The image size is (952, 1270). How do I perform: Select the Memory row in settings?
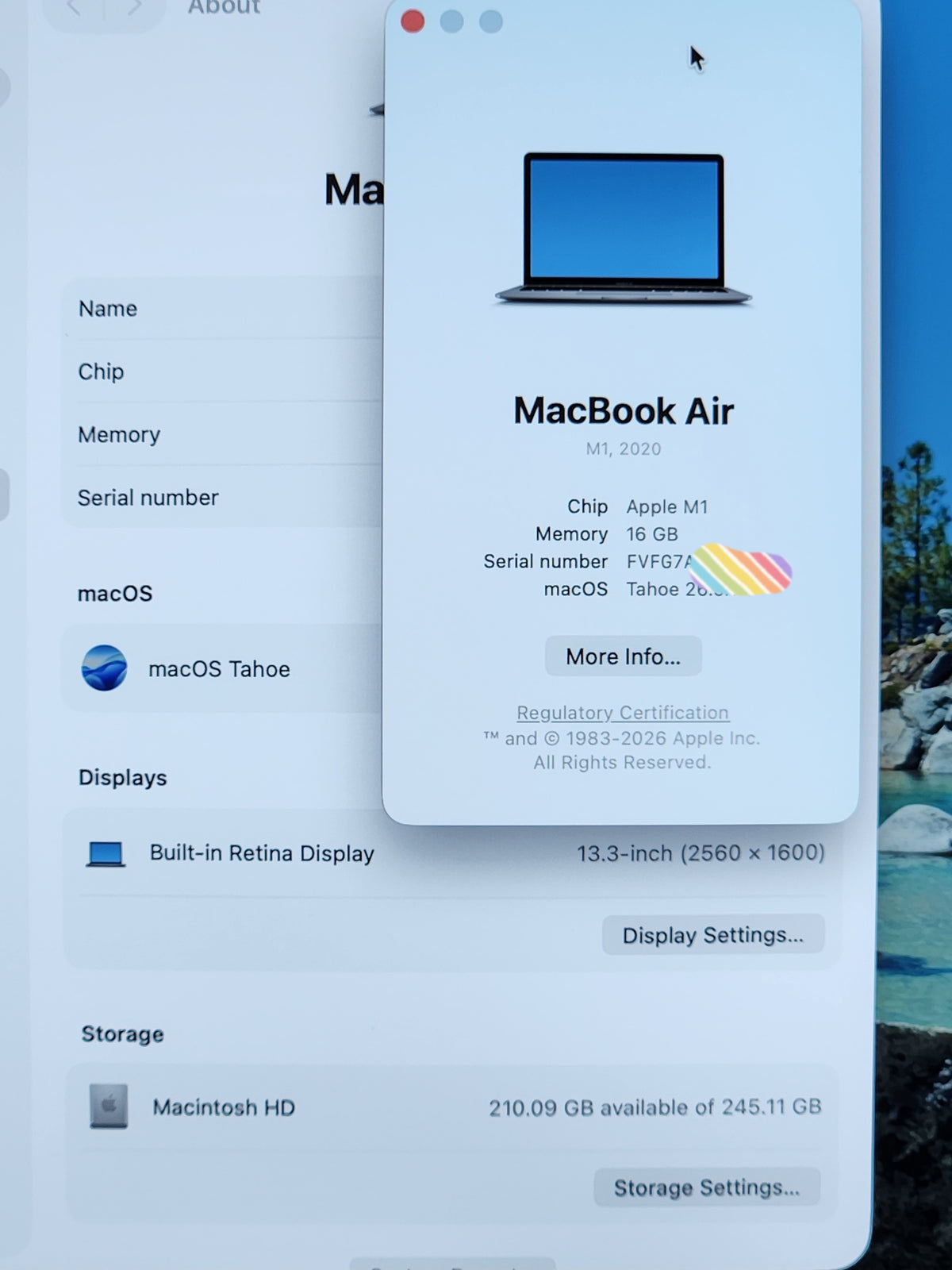223,434
